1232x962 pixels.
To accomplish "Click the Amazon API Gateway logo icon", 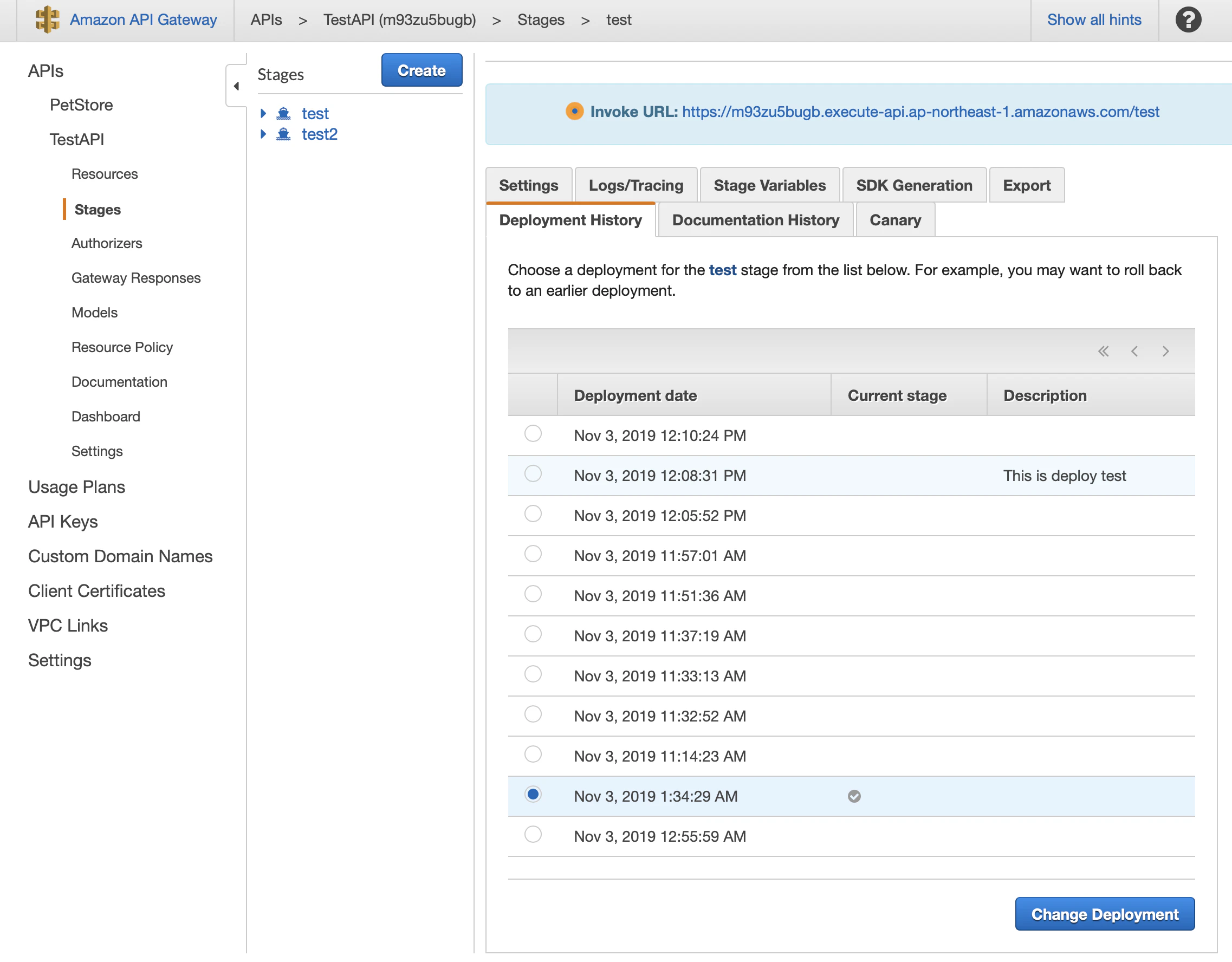I will 47,19.
